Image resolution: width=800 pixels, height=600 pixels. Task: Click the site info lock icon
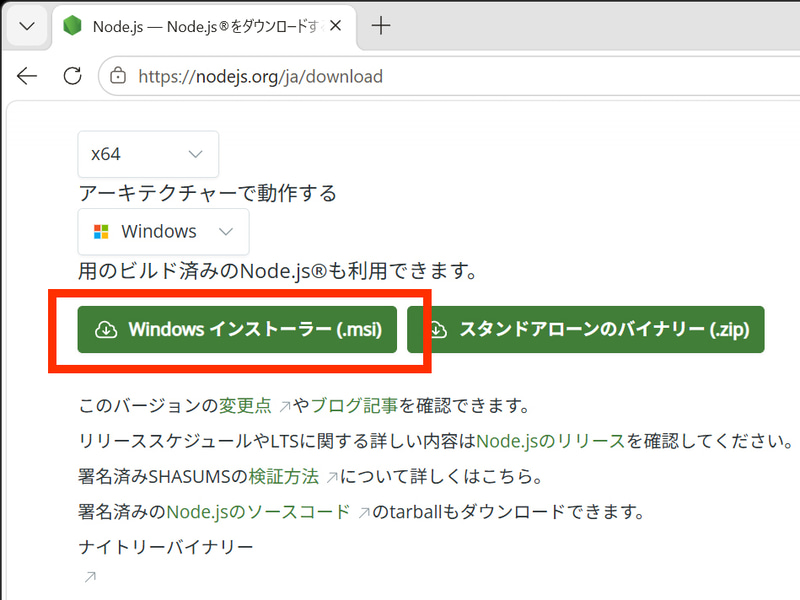point(118,76)
